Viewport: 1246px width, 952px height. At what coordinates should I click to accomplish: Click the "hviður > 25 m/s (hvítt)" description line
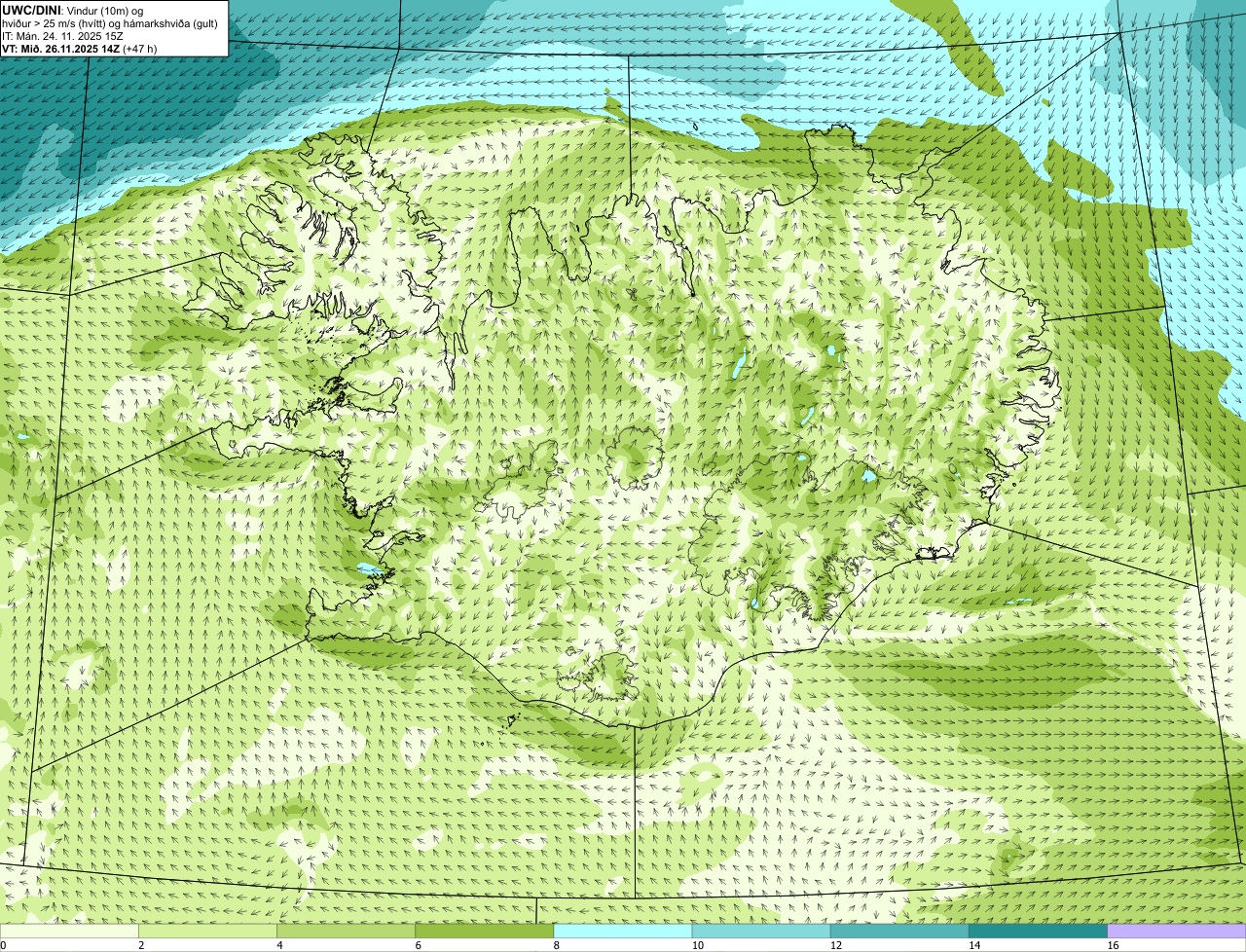point(110,23)
